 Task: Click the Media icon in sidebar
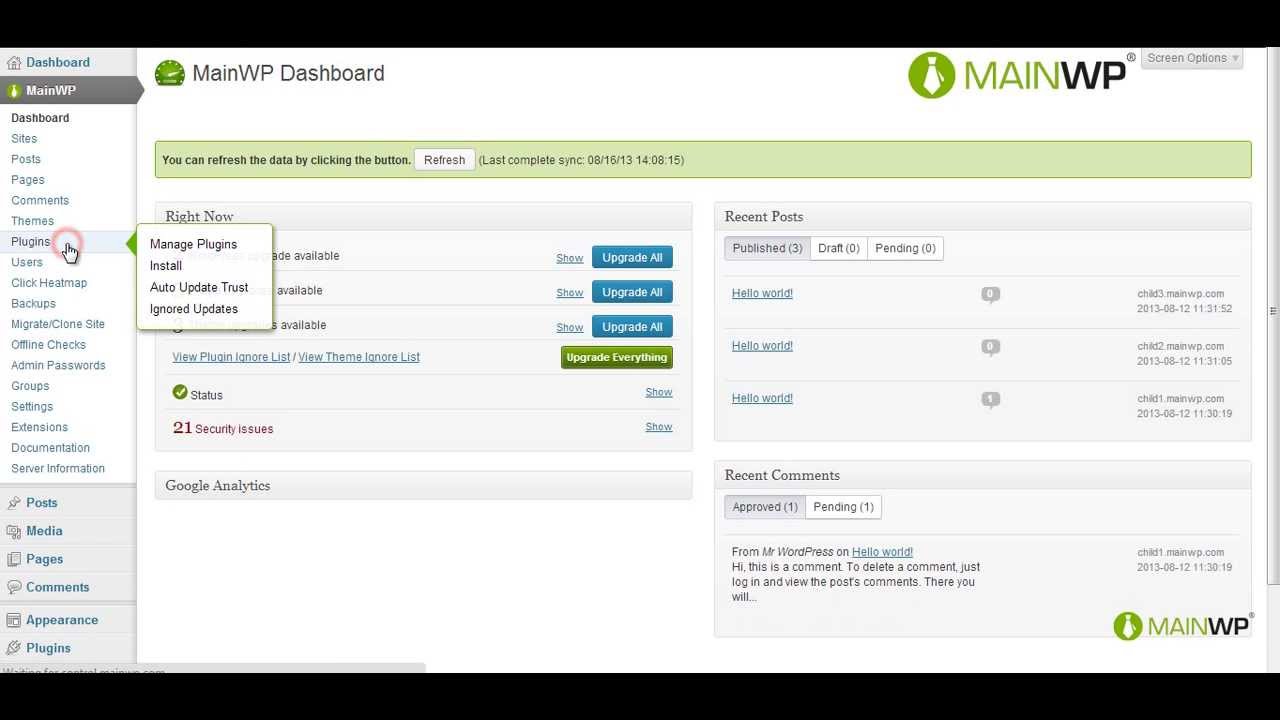coord(14,531)
